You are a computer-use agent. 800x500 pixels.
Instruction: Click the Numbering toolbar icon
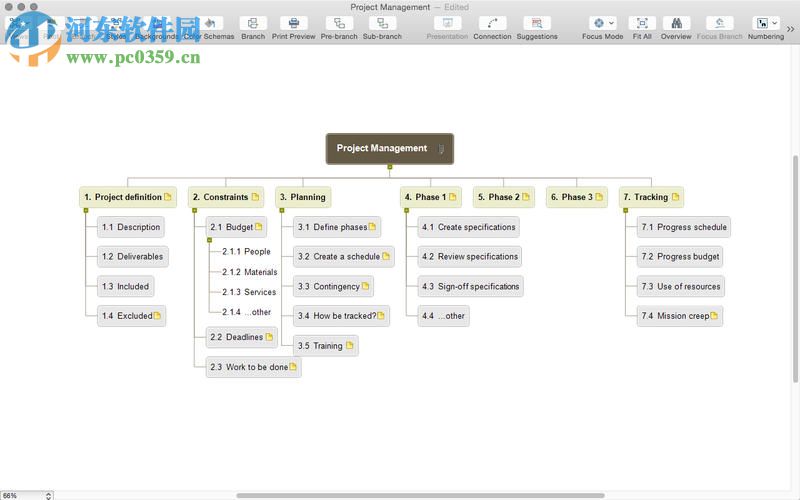point(762,23)
